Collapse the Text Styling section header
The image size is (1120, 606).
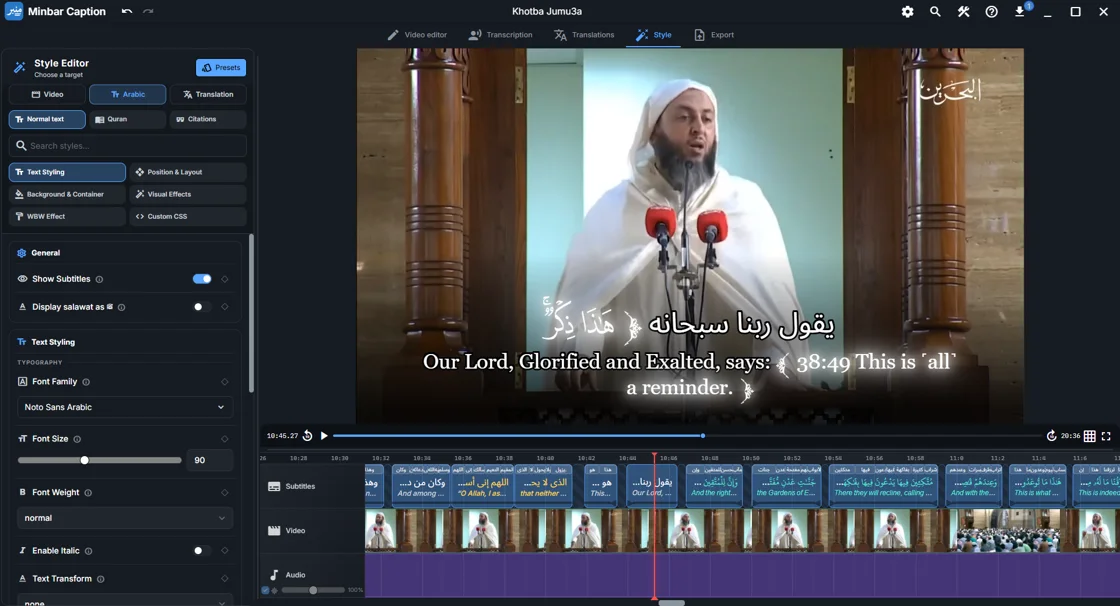coord(124,342)
